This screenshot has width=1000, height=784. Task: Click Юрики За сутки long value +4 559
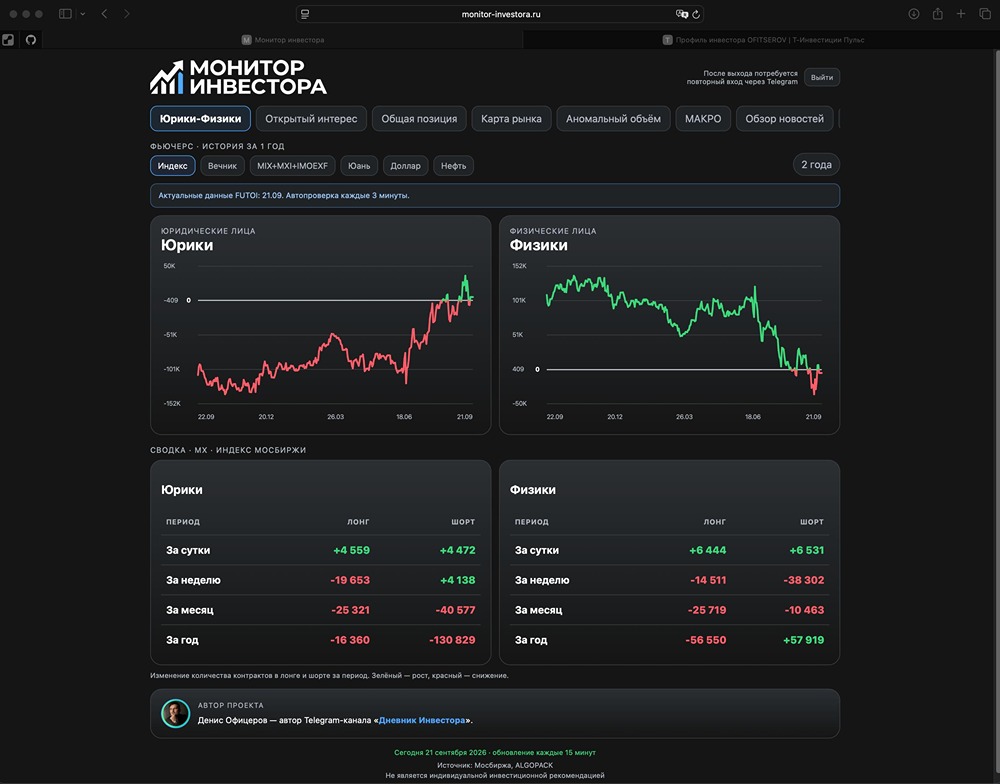[x=351, y=550]
